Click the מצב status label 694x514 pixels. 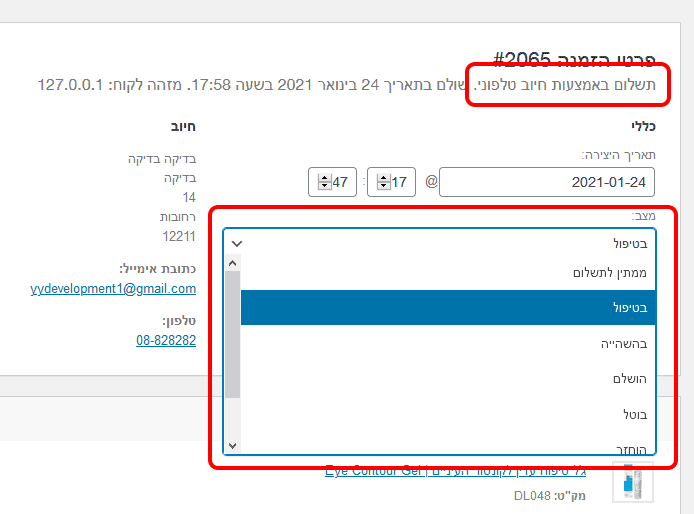click(x=644, y=216)
